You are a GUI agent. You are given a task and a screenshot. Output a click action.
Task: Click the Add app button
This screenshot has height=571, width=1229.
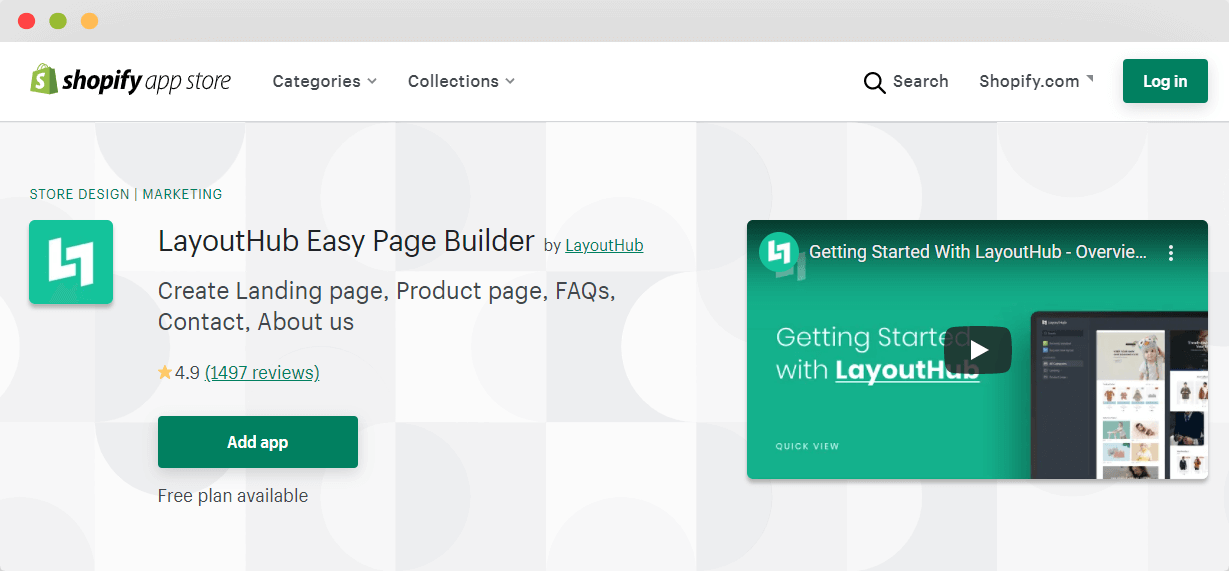click(x=258, y=442)
